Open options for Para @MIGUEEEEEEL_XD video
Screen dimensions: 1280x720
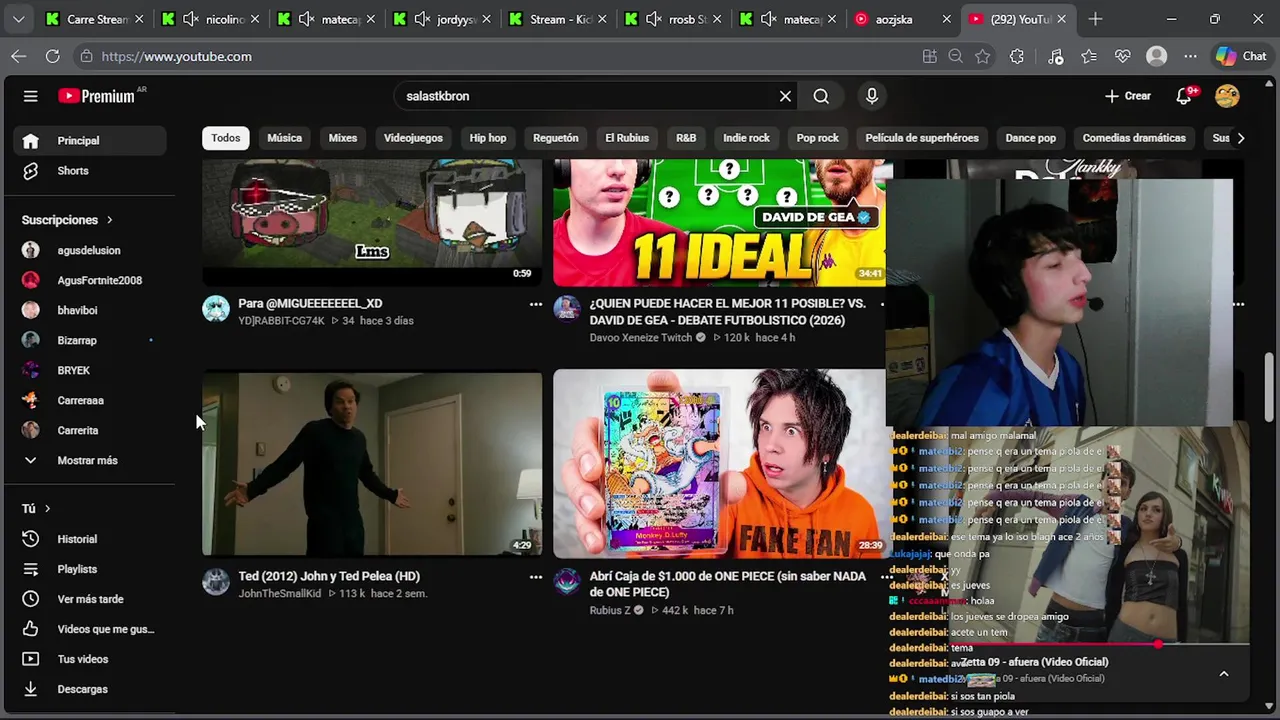536,304
